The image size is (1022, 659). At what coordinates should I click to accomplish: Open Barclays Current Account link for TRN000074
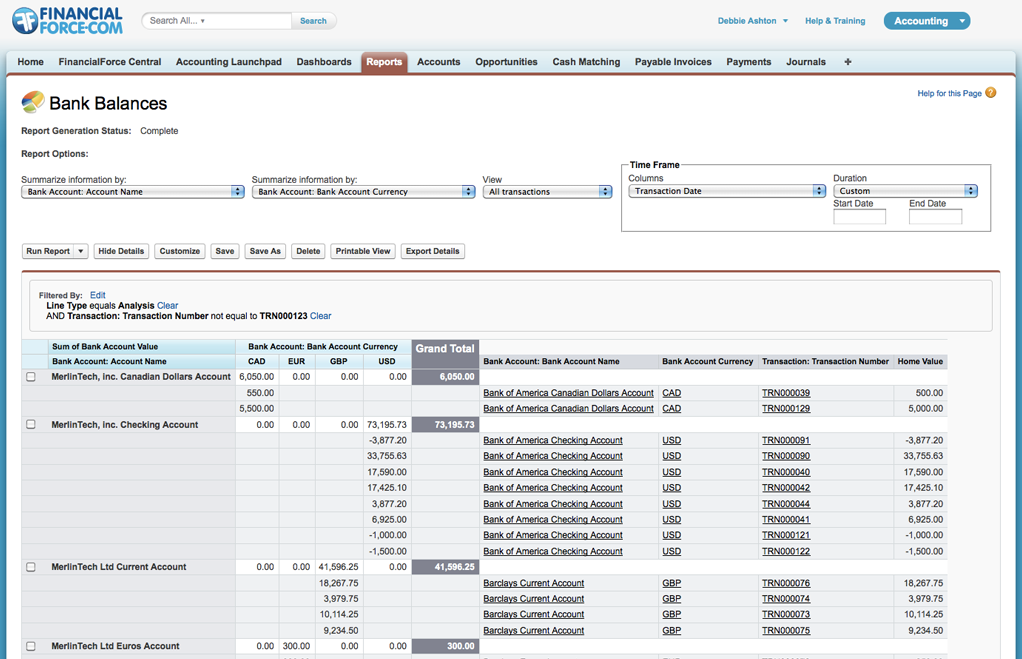pos(534,599)
